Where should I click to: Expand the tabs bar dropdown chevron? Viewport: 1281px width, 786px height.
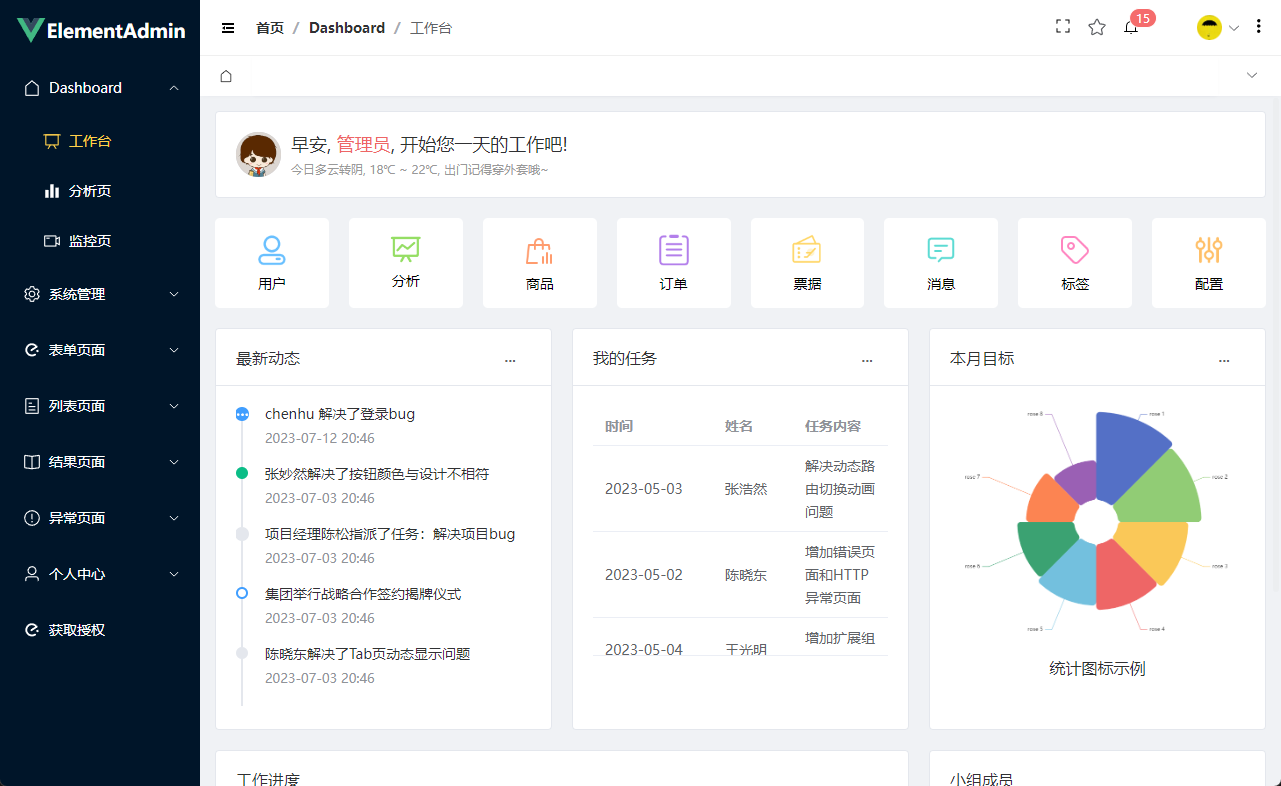point(1252,76)
